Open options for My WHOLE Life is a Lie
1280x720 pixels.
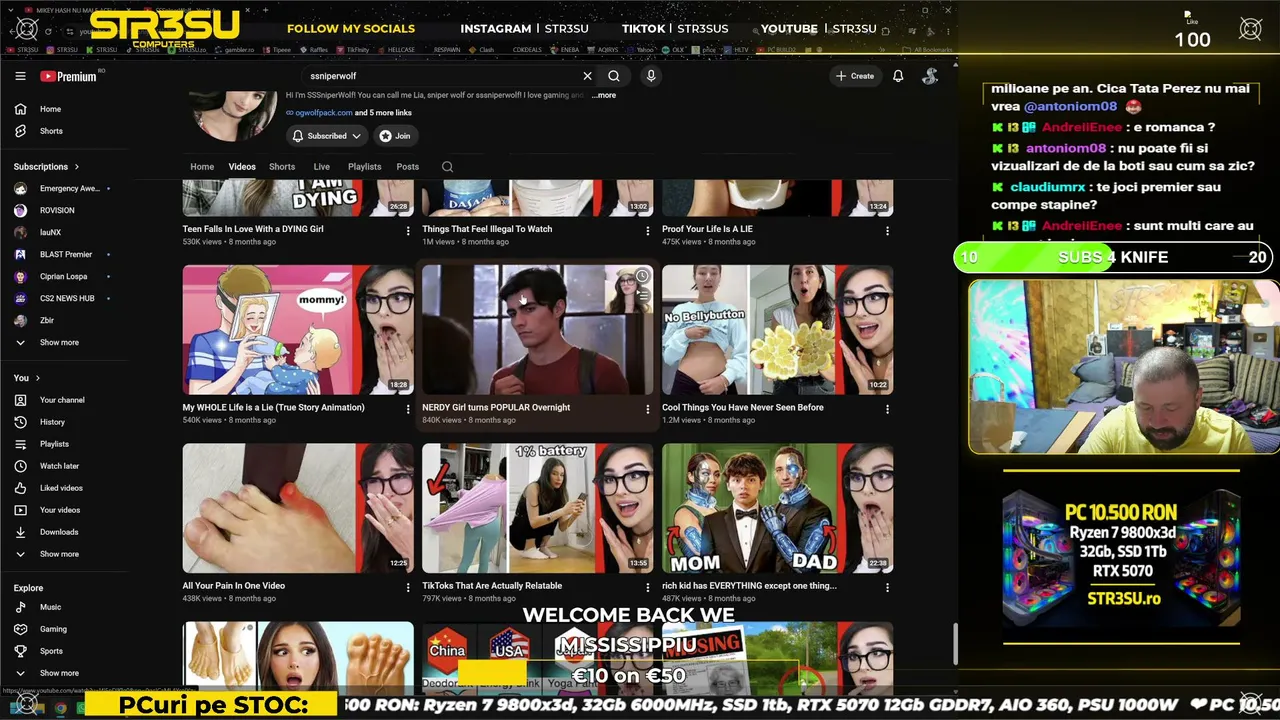408,409
